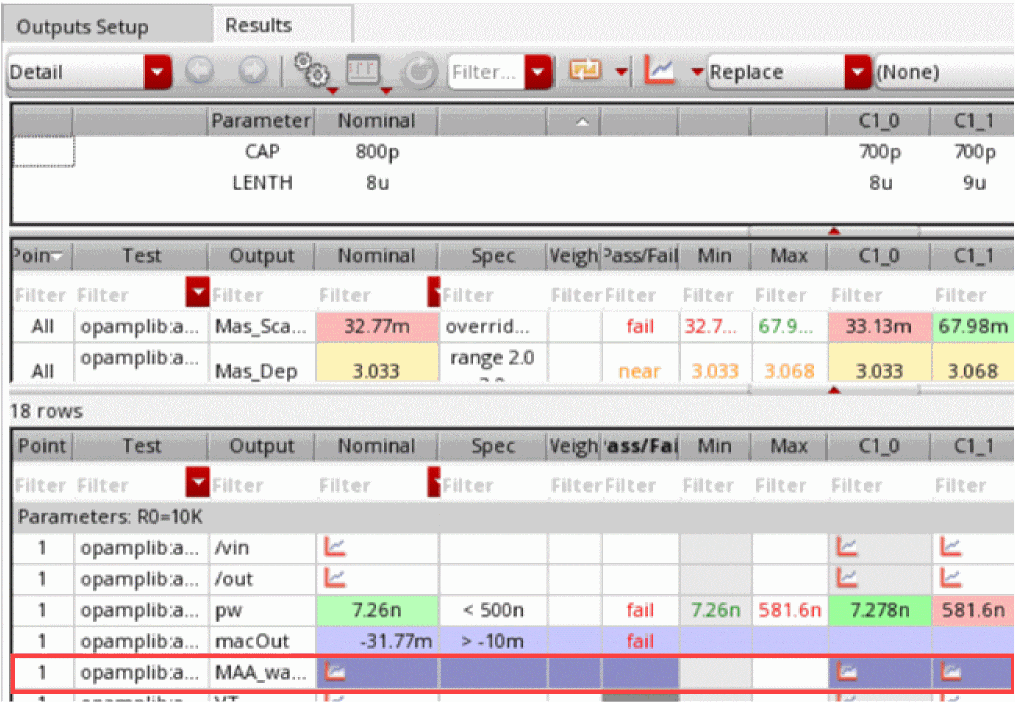Click the fail status in Mas_Sca row
Image resolution: width=1015 pixels, height=702 pixels.
point(640,326)
